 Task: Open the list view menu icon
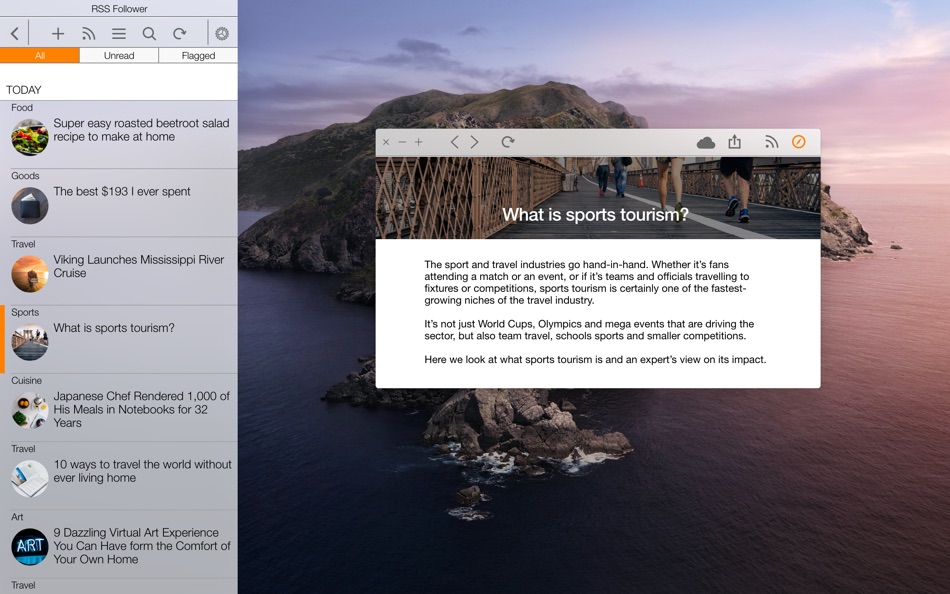click(119, 33)
